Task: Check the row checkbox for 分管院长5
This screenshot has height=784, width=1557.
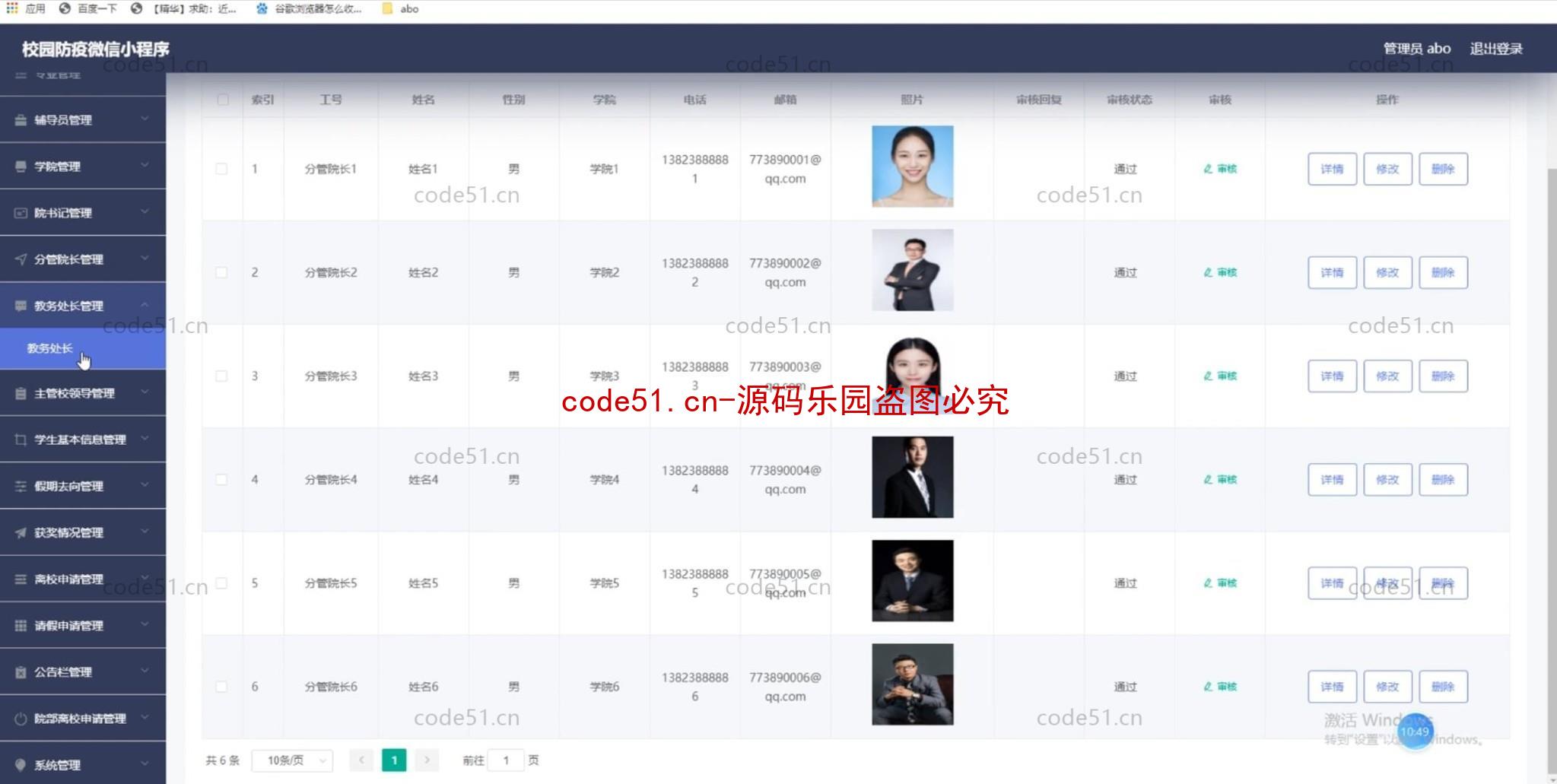Action: [221, 583]
